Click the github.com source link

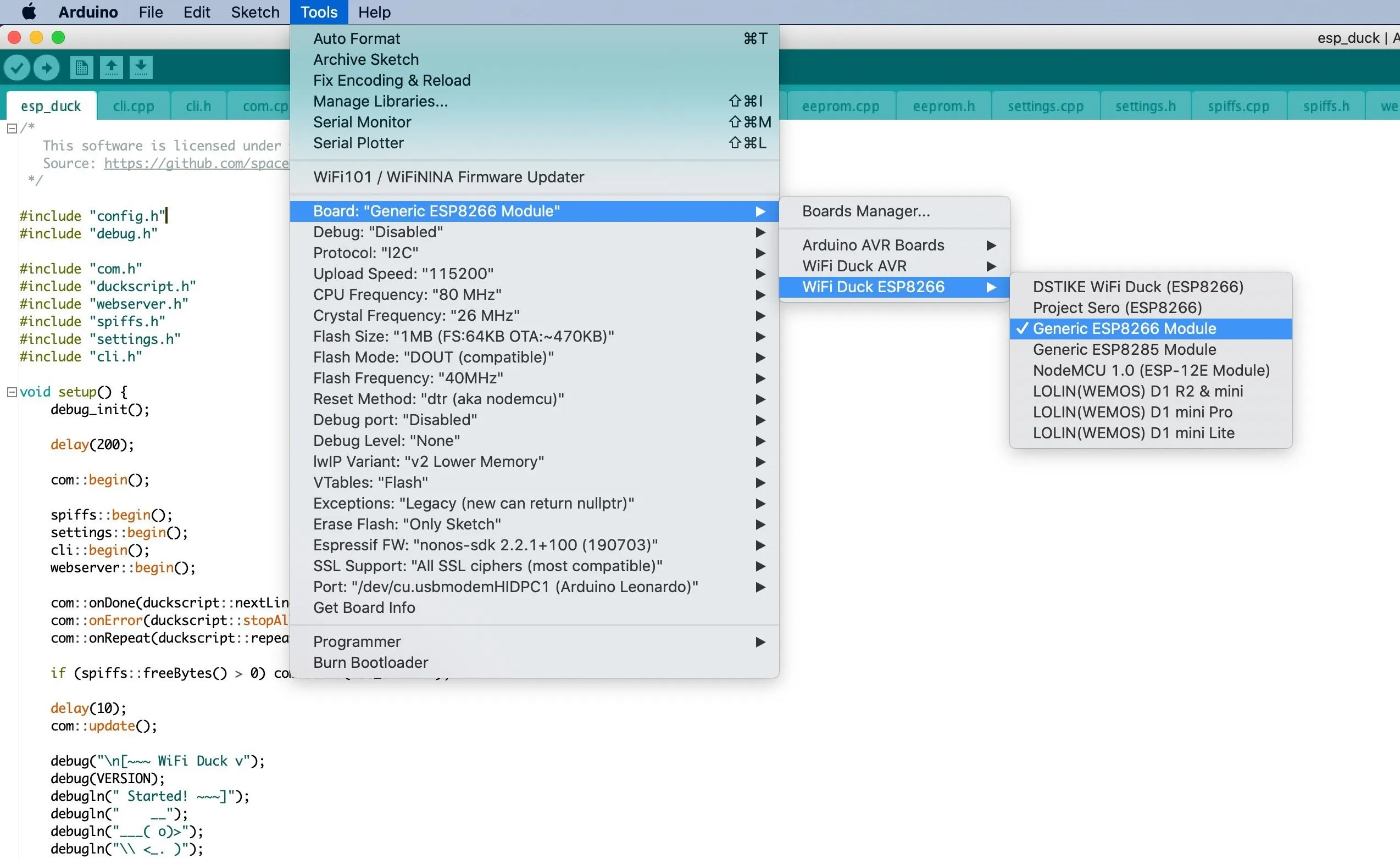(197, 164)
